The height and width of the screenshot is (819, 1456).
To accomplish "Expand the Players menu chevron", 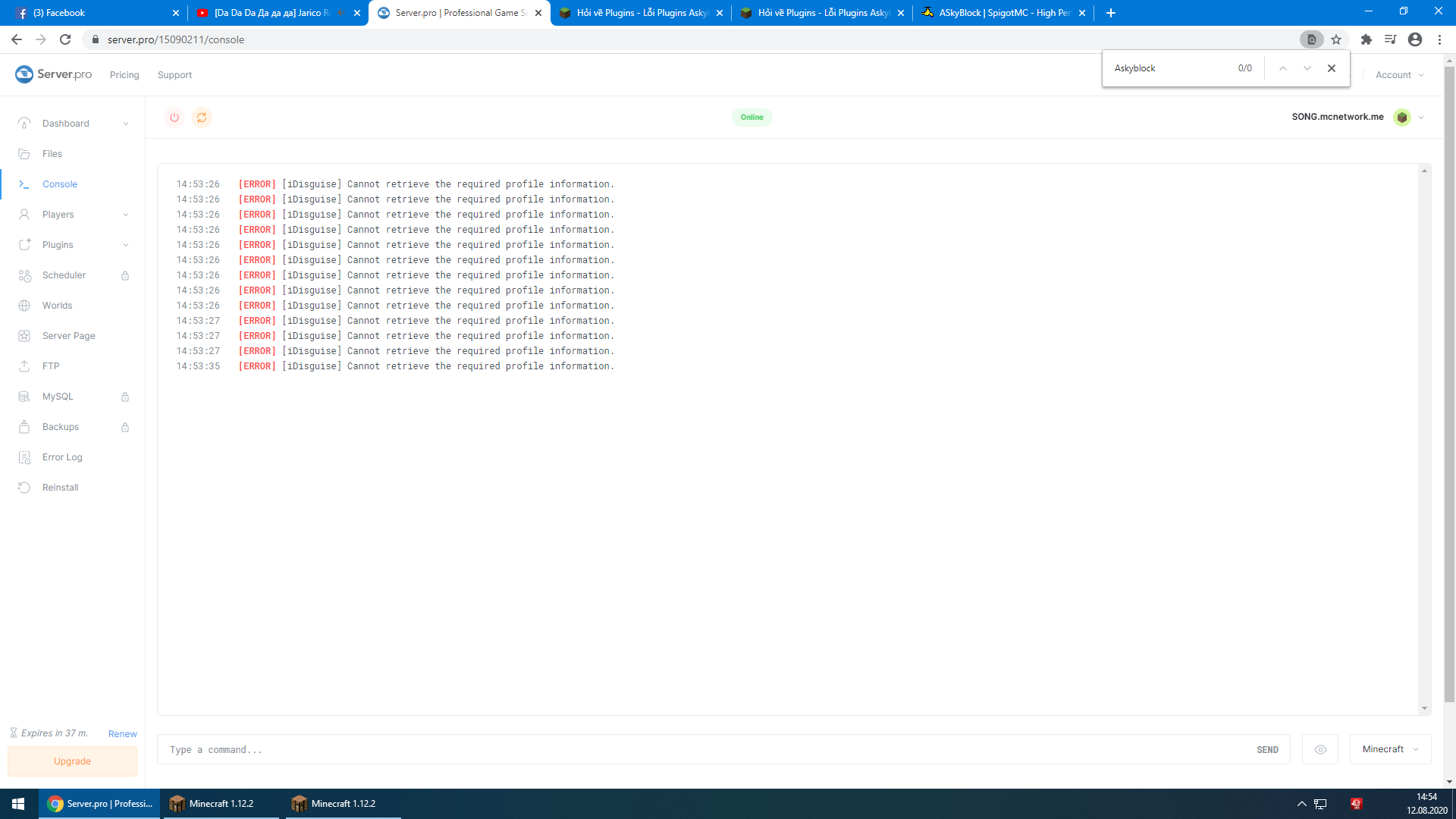I will click(x=126, y=215).
